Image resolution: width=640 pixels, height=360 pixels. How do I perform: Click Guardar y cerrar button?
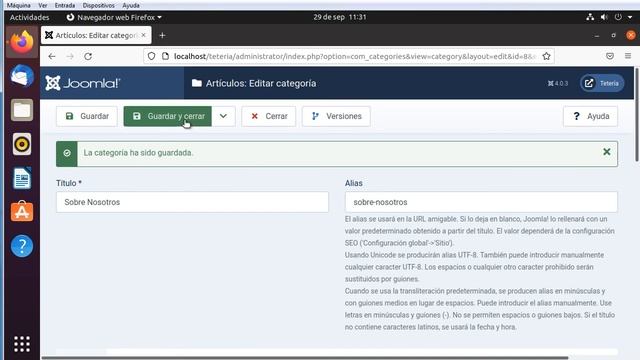(168, 116)
